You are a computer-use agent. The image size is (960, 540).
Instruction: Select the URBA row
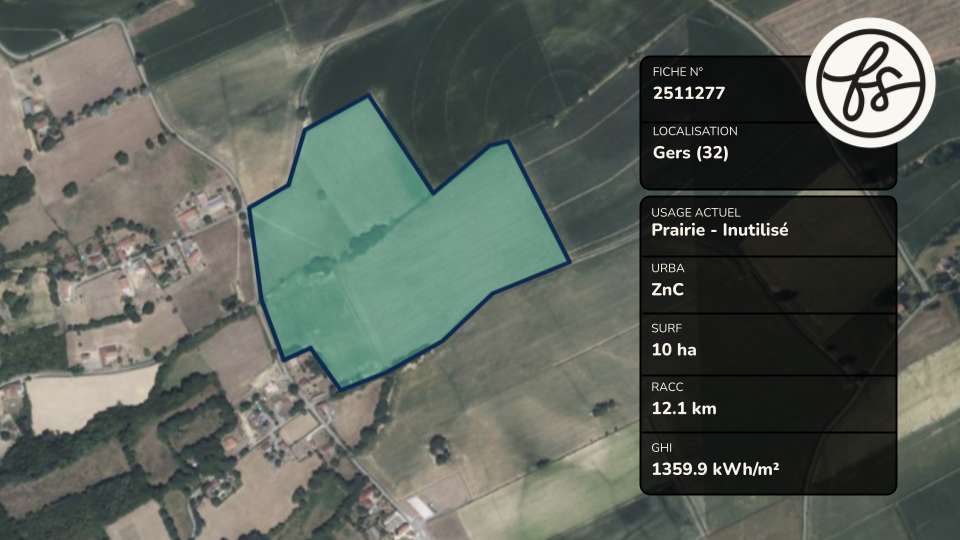click(768, 285)
